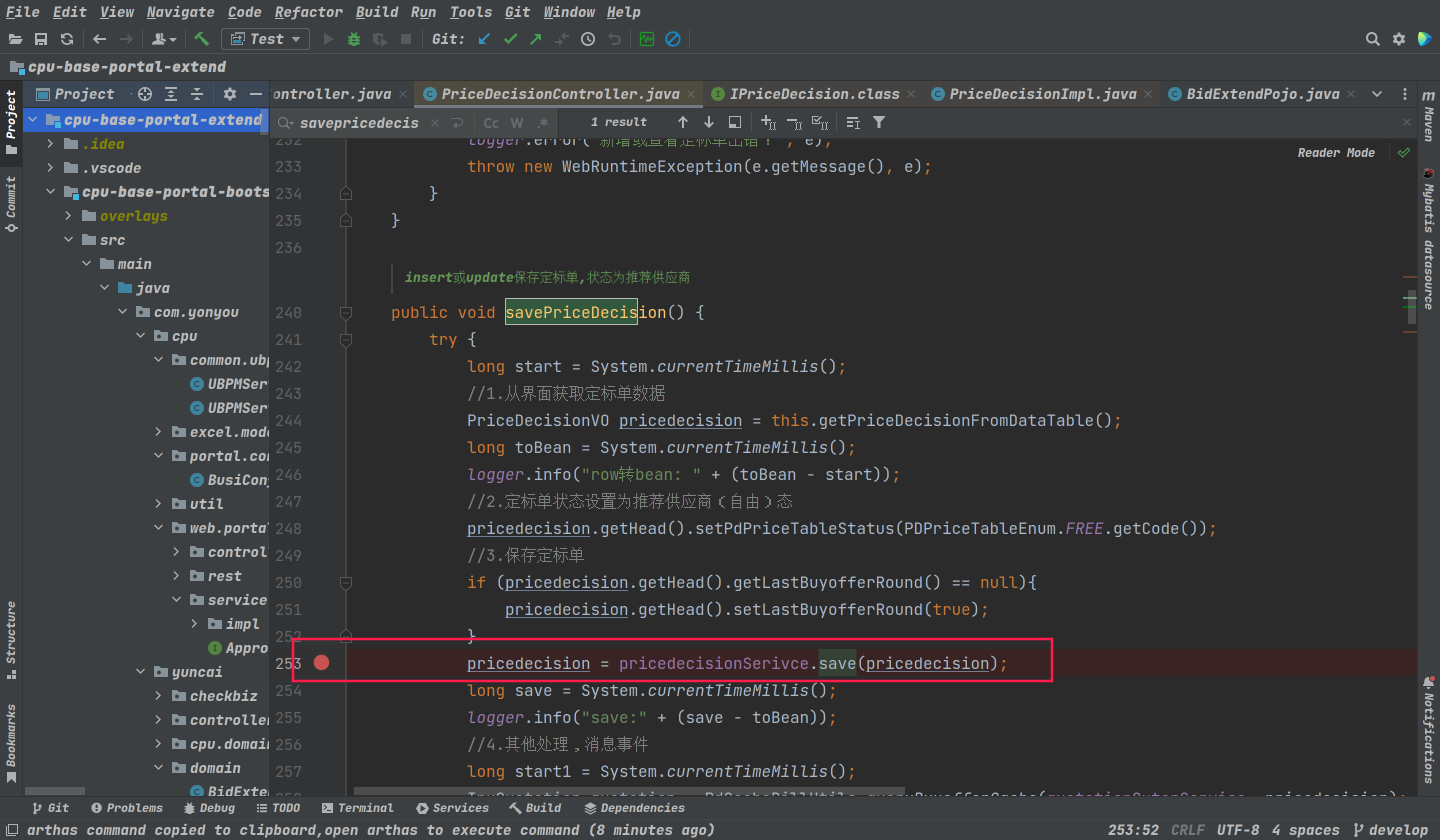Remove the breakpoint on line 253
The image size is (1440, 840).
click(321, 662)
